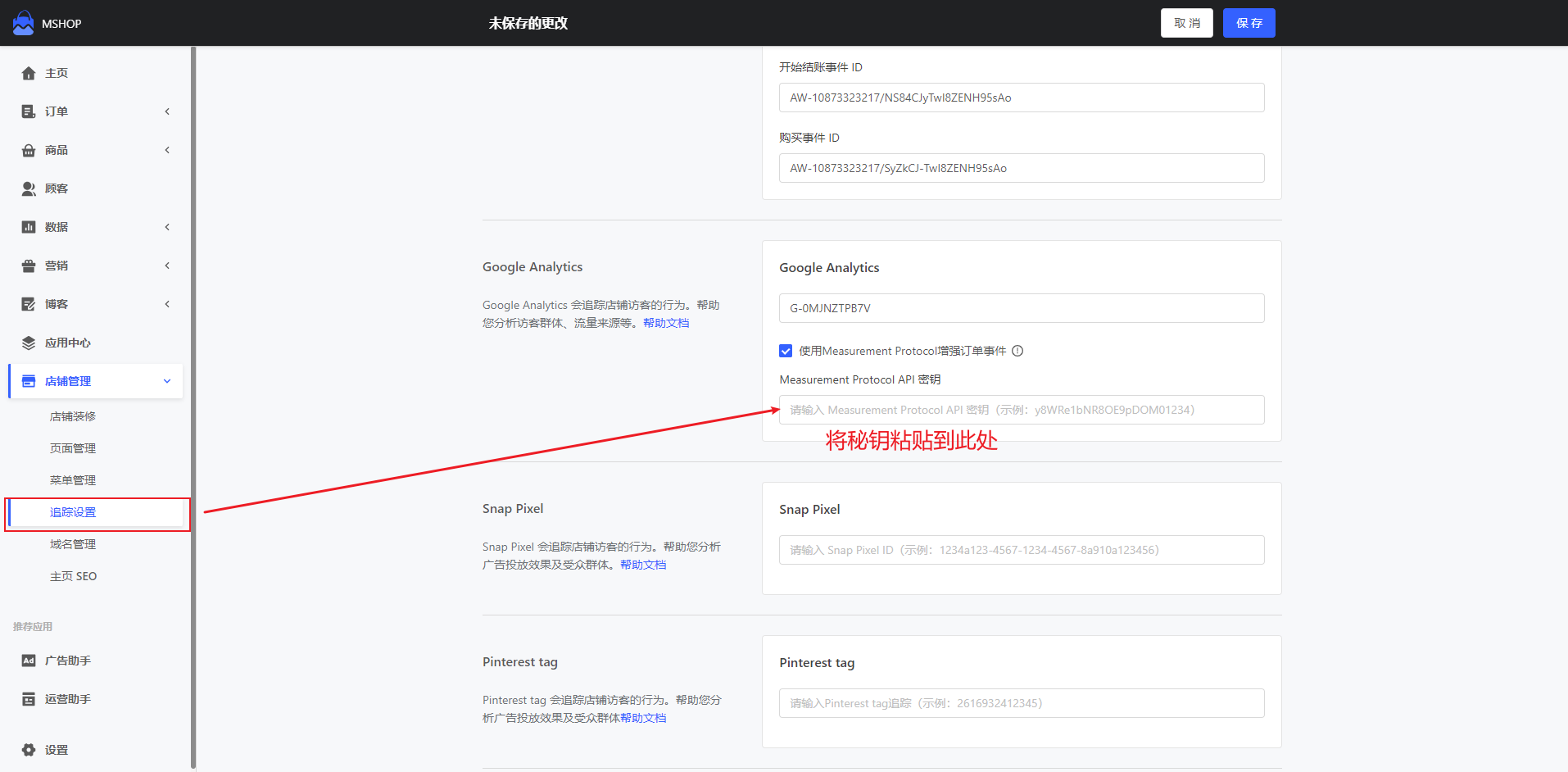Click the 广告助手 Ad icon
This screenshot has width=1568, height=772.
tap(29, 661)
